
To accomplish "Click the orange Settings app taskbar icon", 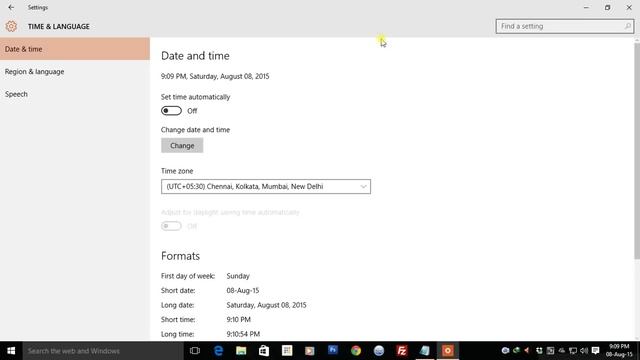I will (x=447, y=351).
